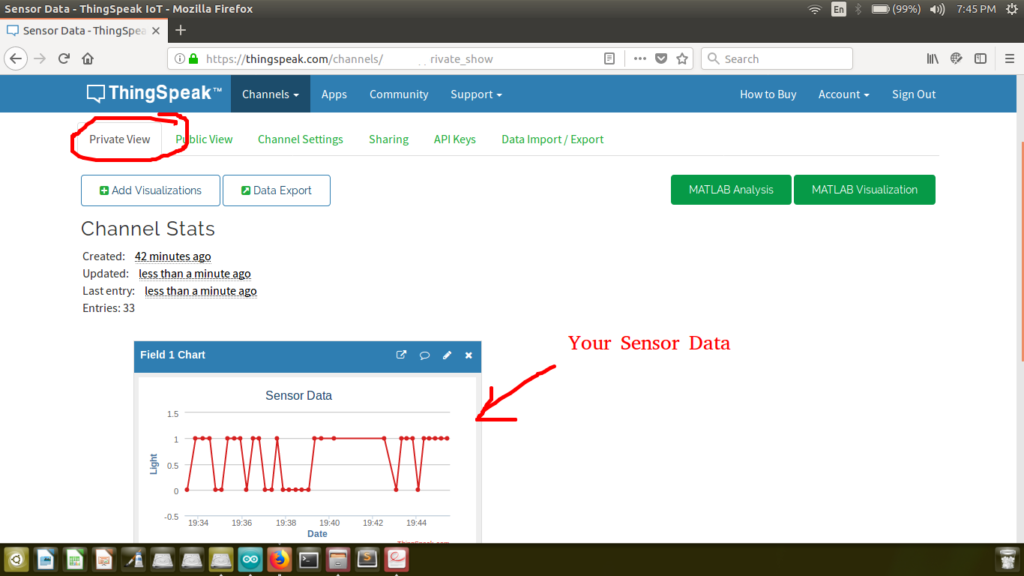Viewport: 1024px width, 576px height.
Task: Close the Sensor Data tab
Action: tap(155, 31)
